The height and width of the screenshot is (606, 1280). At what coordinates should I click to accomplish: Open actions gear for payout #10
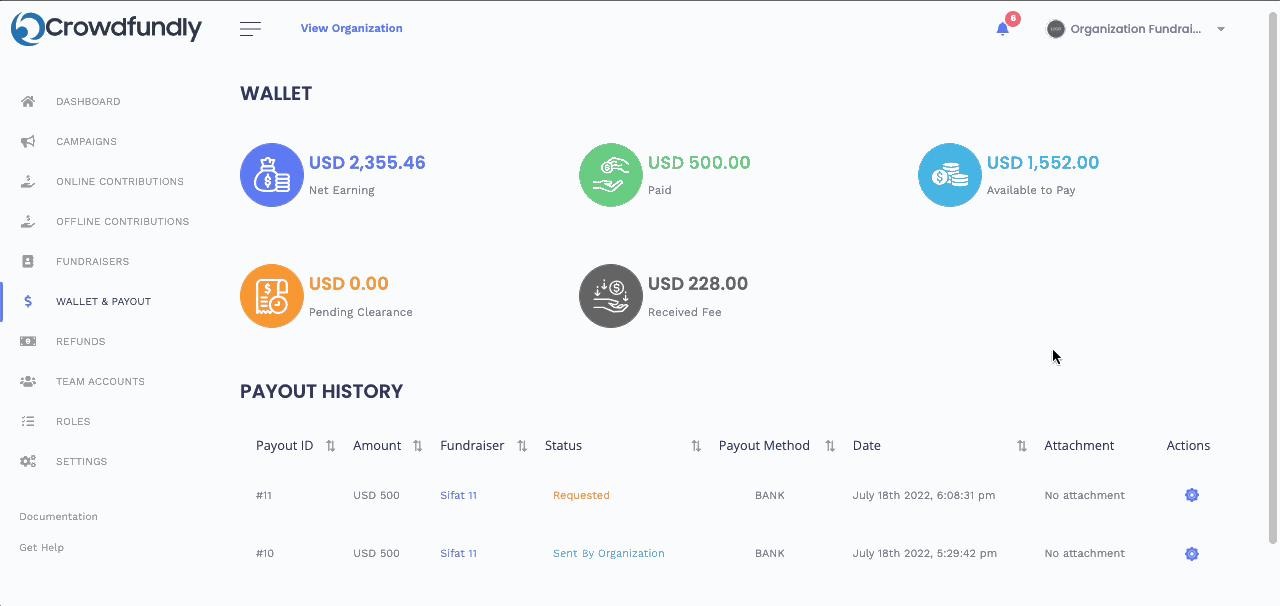coord(1192,554)
